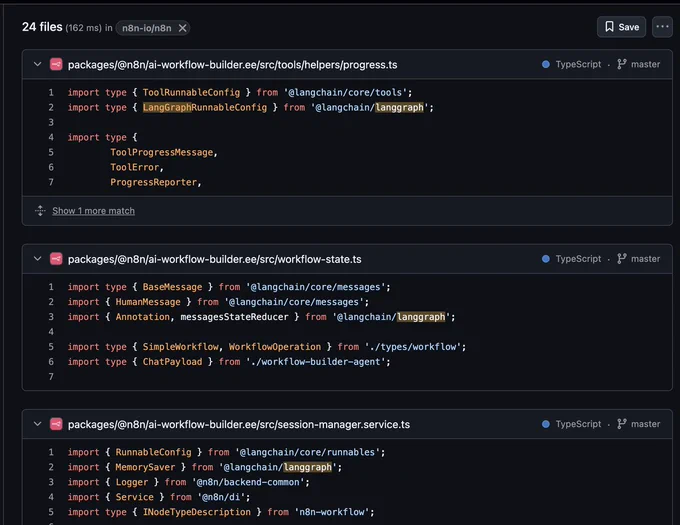Click ProgressReporter on line 7
The width and height of the screenshot is (680, 525).
154,182
